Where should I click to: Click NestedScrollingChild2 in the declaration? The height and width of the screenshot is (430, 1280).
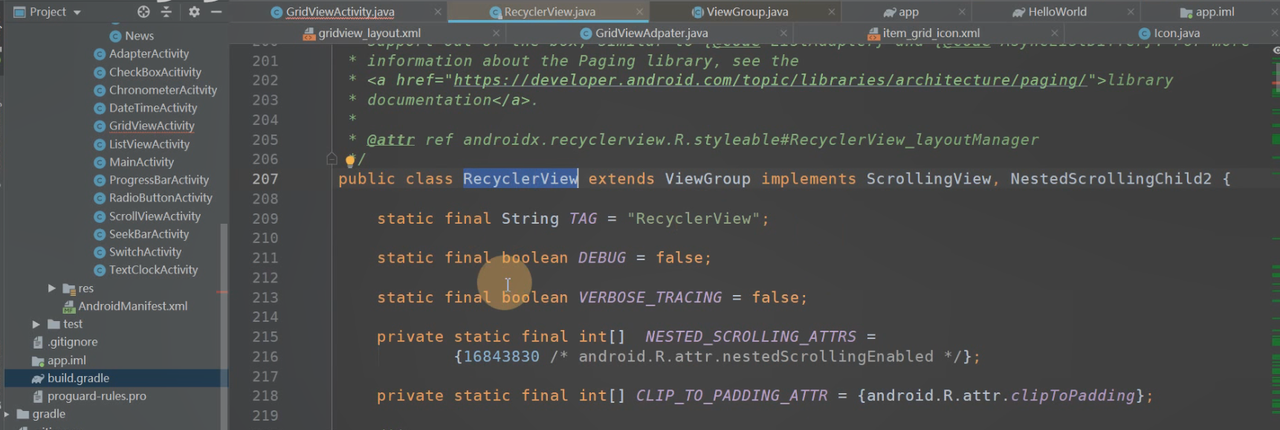pos(1111,179)
